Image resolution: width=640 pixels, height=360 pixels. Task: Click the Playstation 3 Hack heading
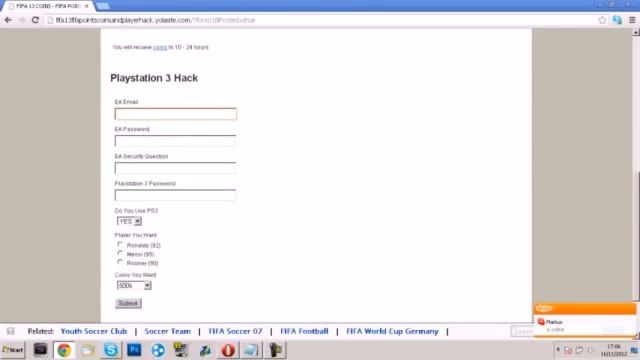[154, 78]
